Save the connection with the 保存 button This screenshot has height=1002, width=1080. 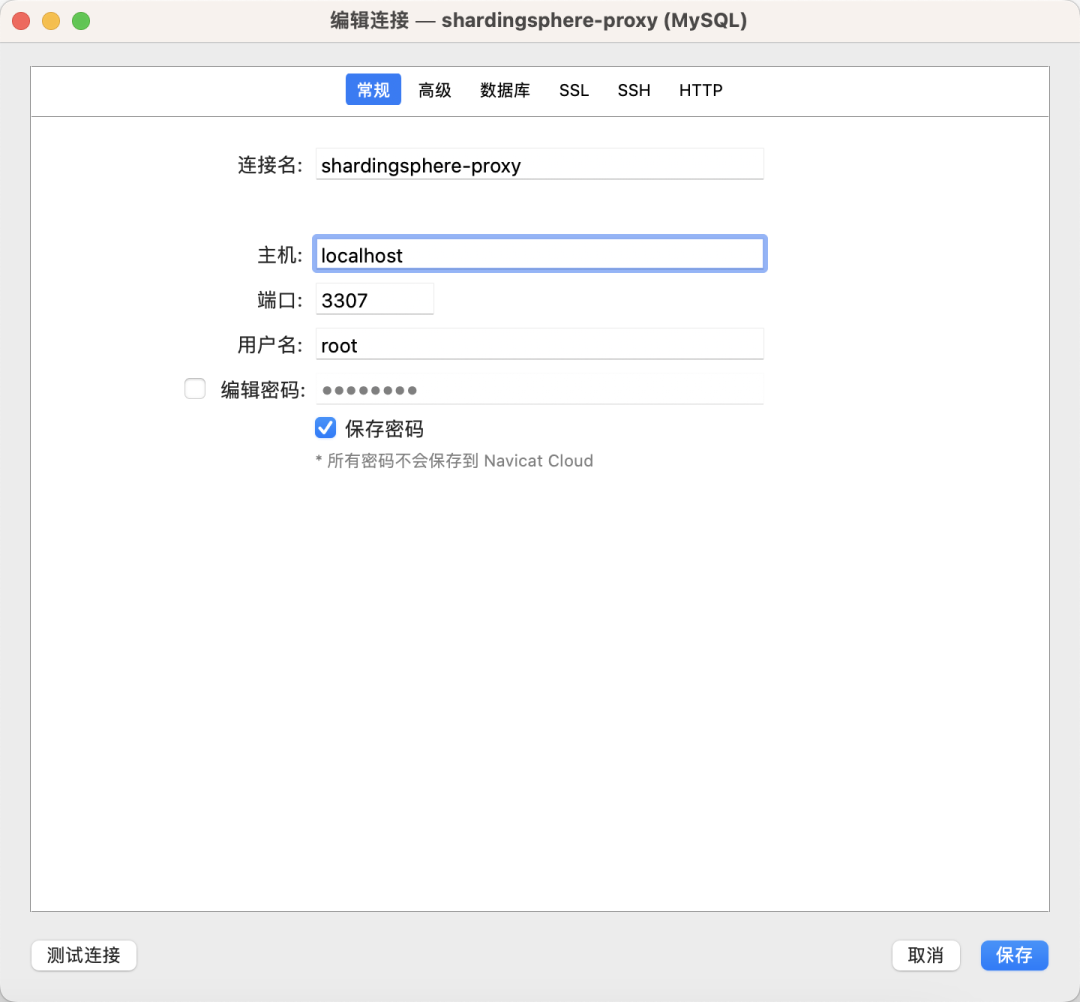(1014, 955)
